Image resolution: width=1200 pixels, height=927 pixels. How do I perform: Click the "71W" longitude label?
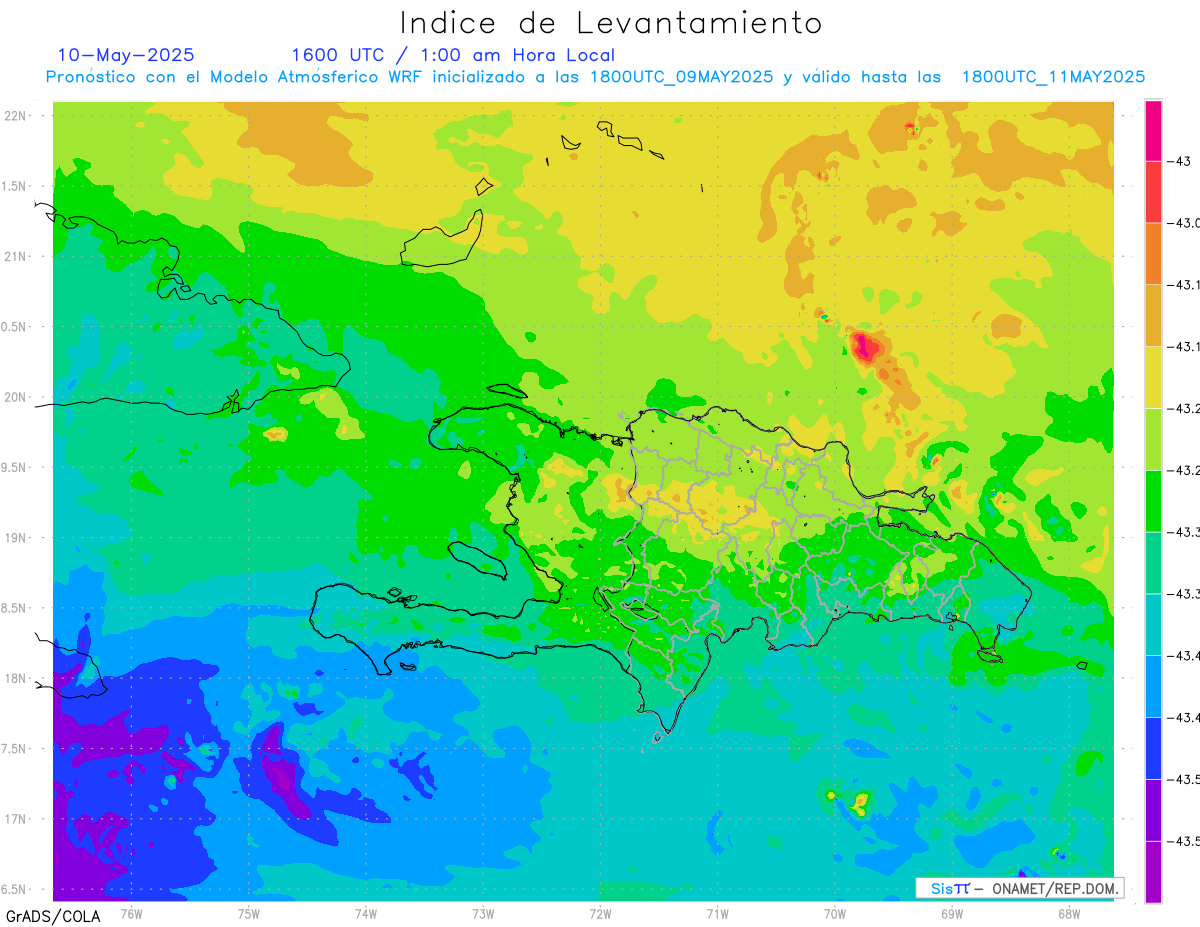717,913
